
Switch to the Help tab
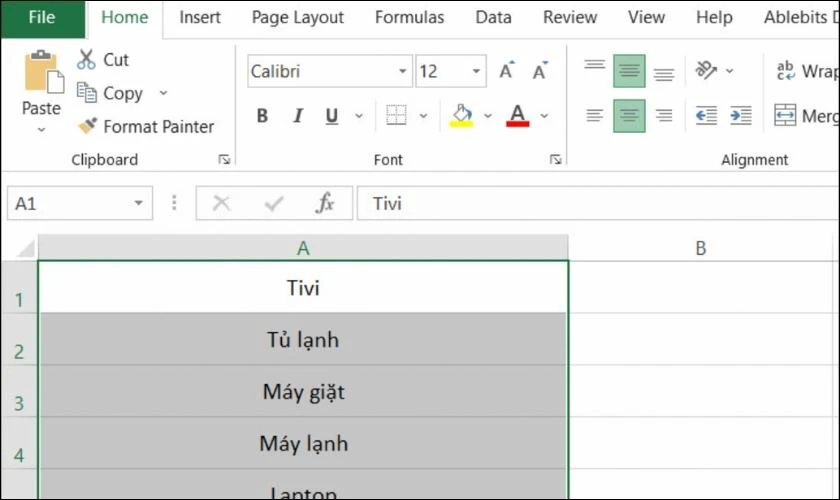(714, 17)
